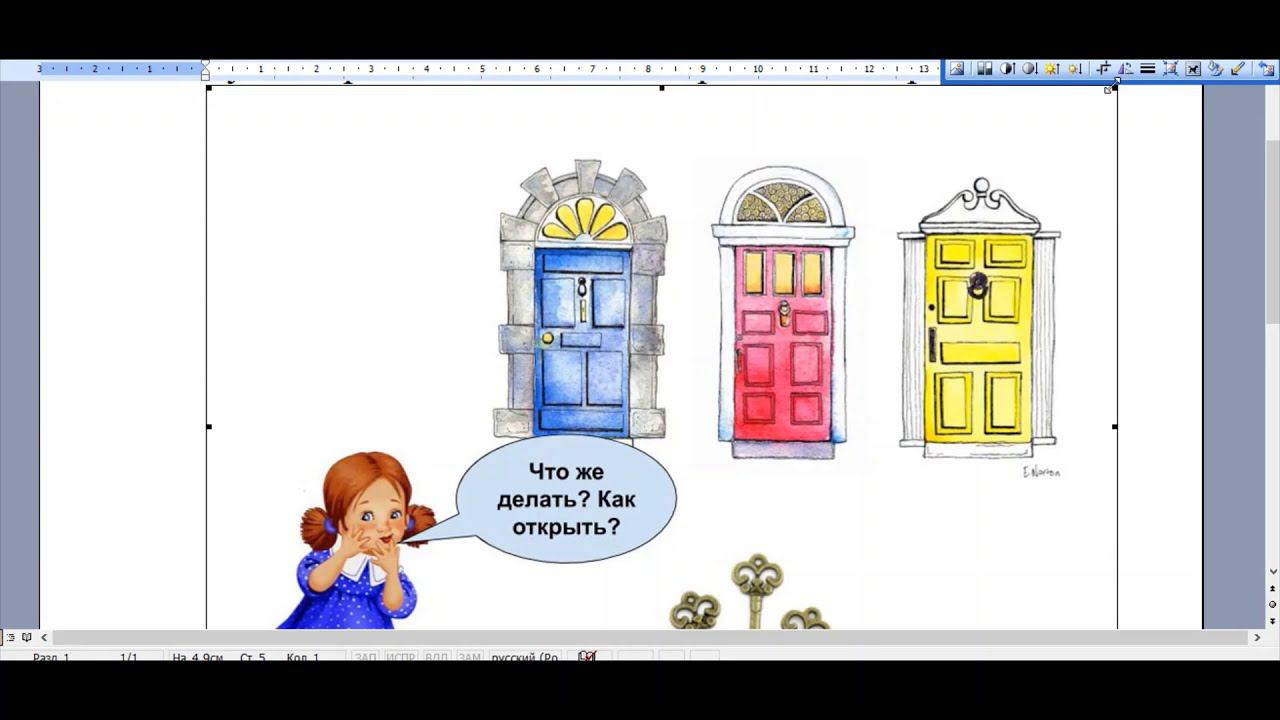Click the More Brightness sun icon
Viewport: 1280px width, 720px height.
click(x=1052, y=69)
